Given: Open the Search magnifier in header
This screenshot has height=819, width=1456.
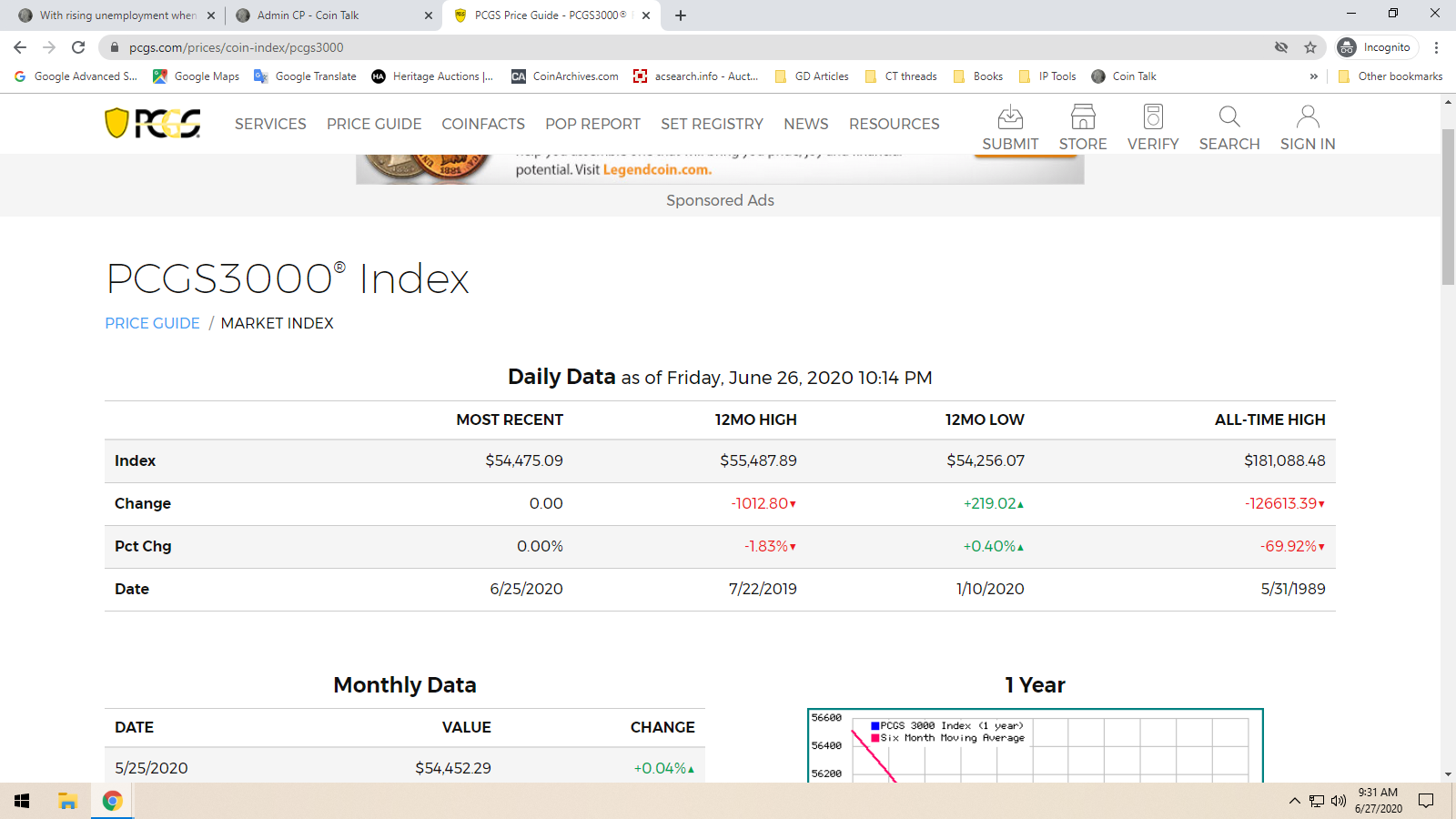Looking at the screenshot, I should click(1229, 127).
